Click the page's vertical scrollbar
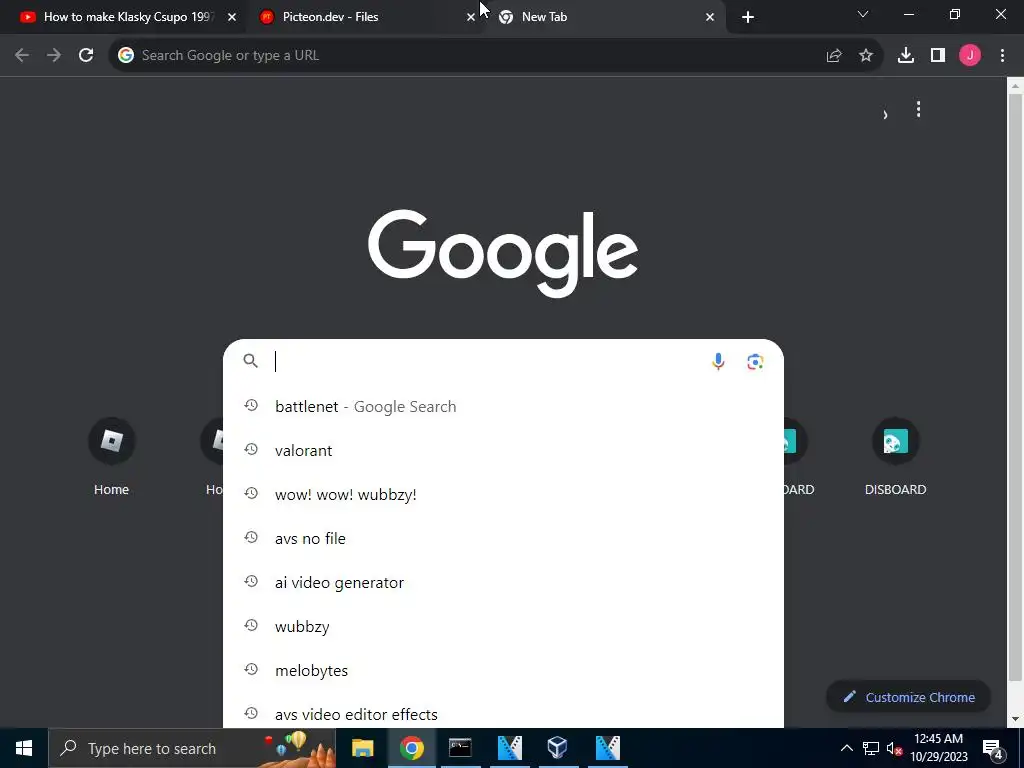The image size is (1024, 768). (1016, 385)
